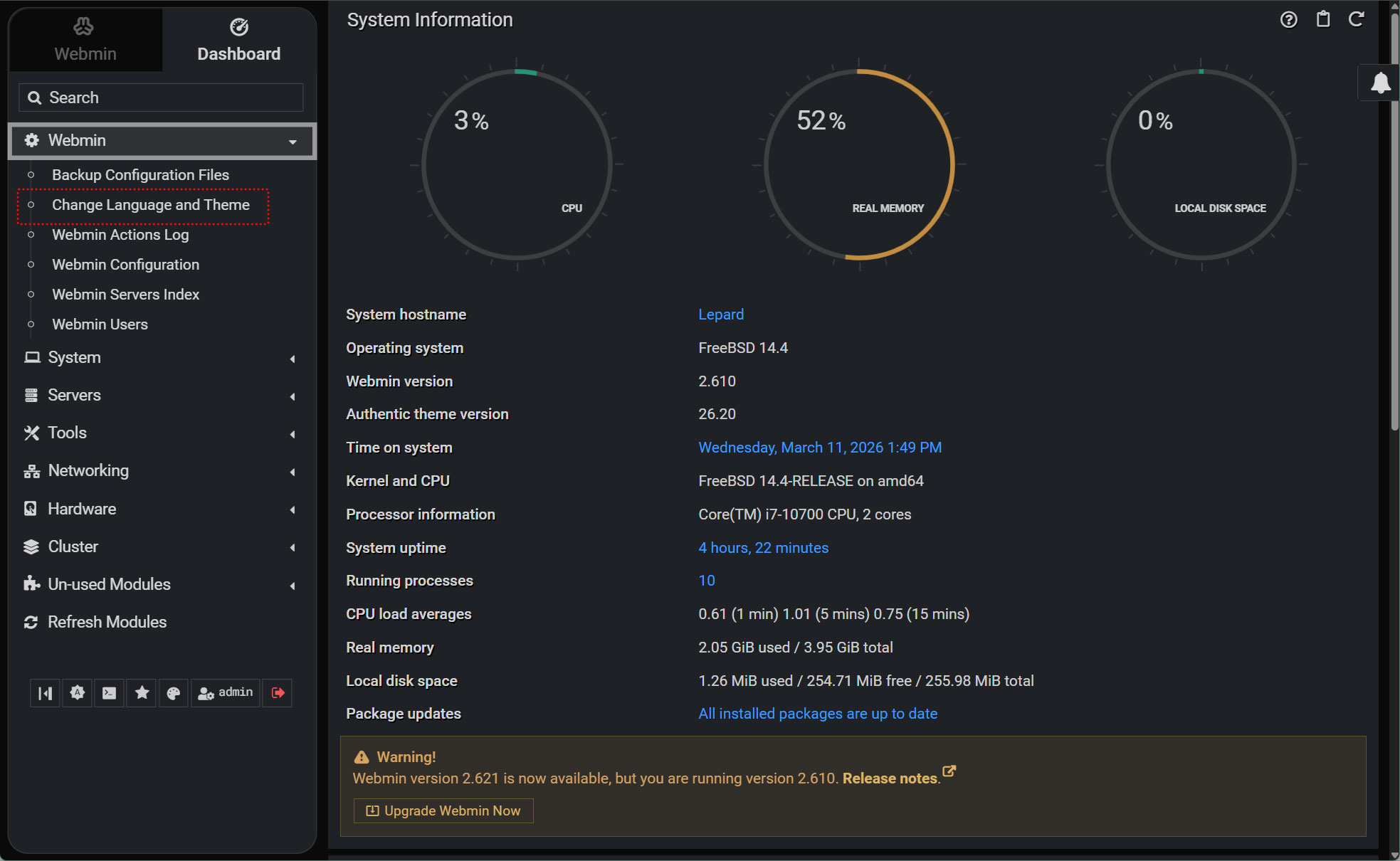Collapse the sidebar navigation menu

pos(45,693)
